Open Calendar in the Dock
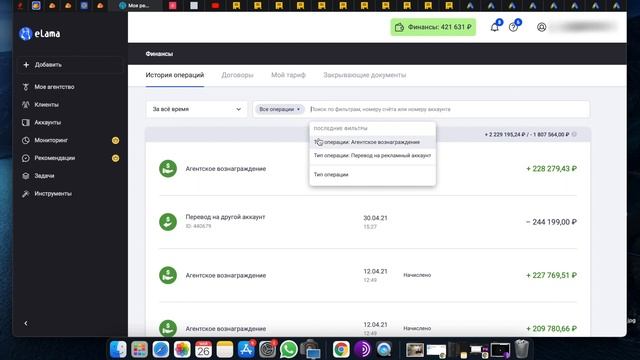 [203, 349]
